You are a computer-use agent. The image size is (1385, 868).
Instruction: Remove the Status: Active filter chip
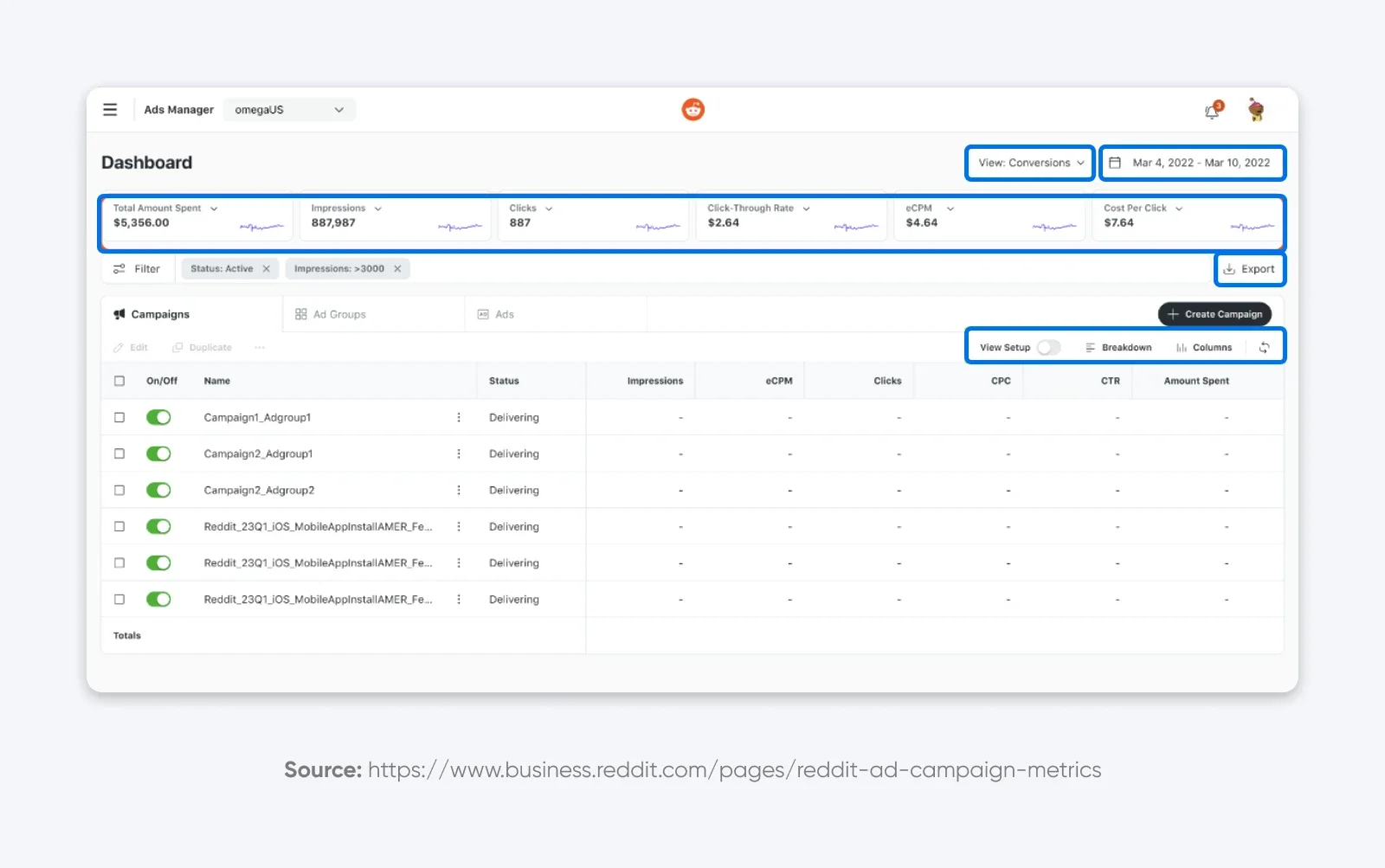(x=267, y=268)
